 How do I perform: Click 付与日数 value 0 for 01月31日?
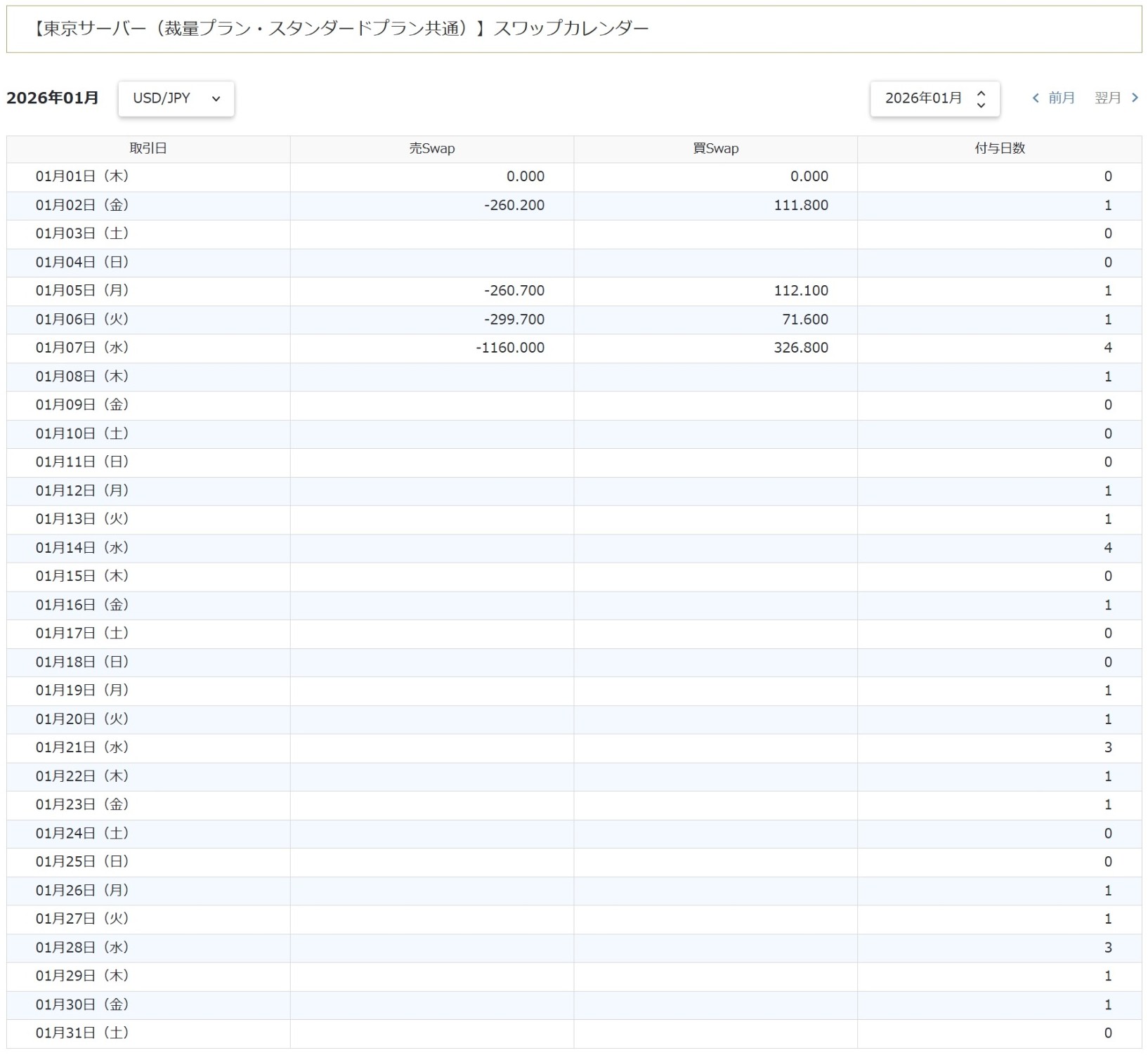[x=1108, y=1033]
